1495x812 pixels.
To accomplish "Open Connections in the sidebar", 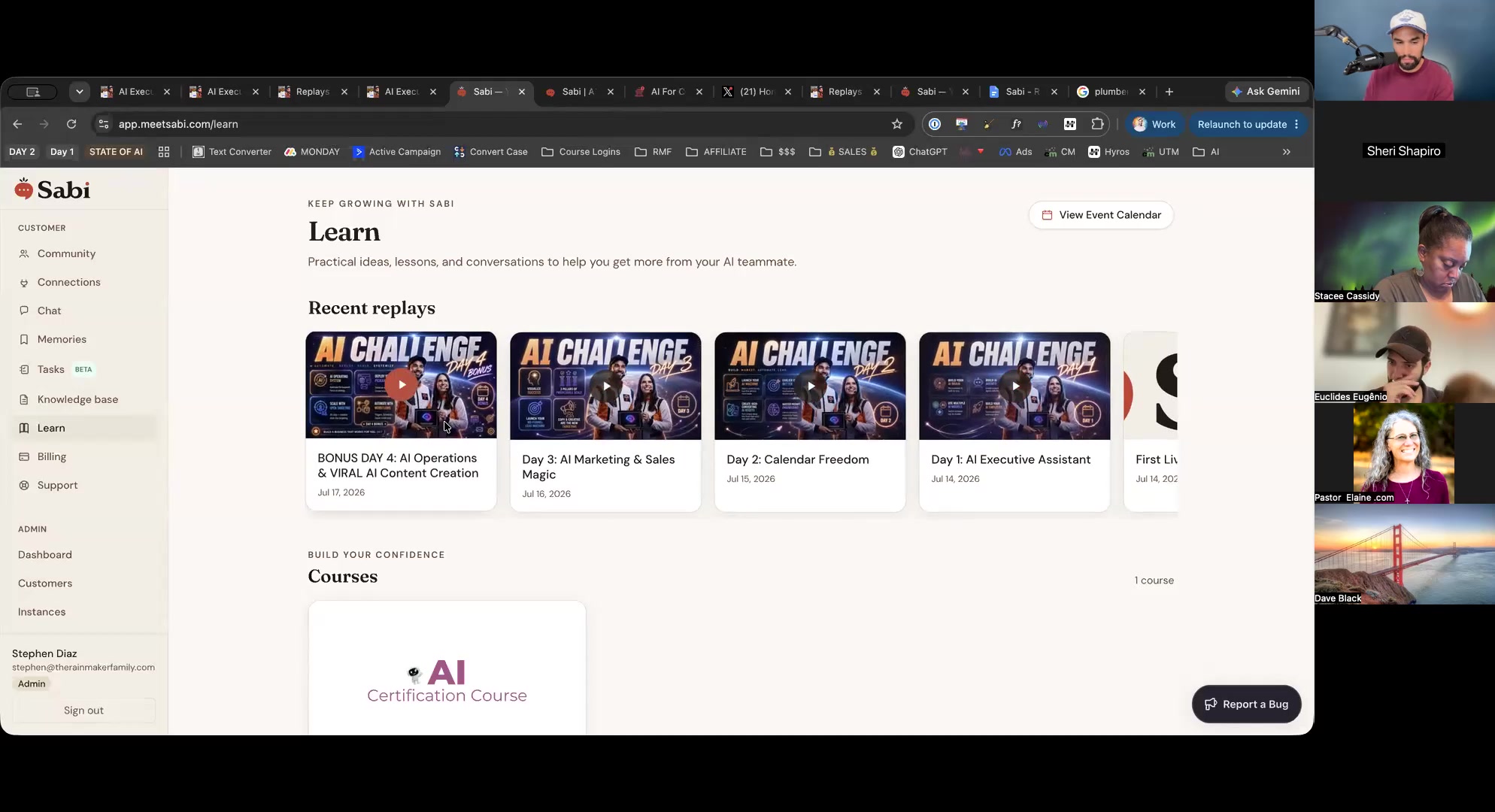I will 83,282.
